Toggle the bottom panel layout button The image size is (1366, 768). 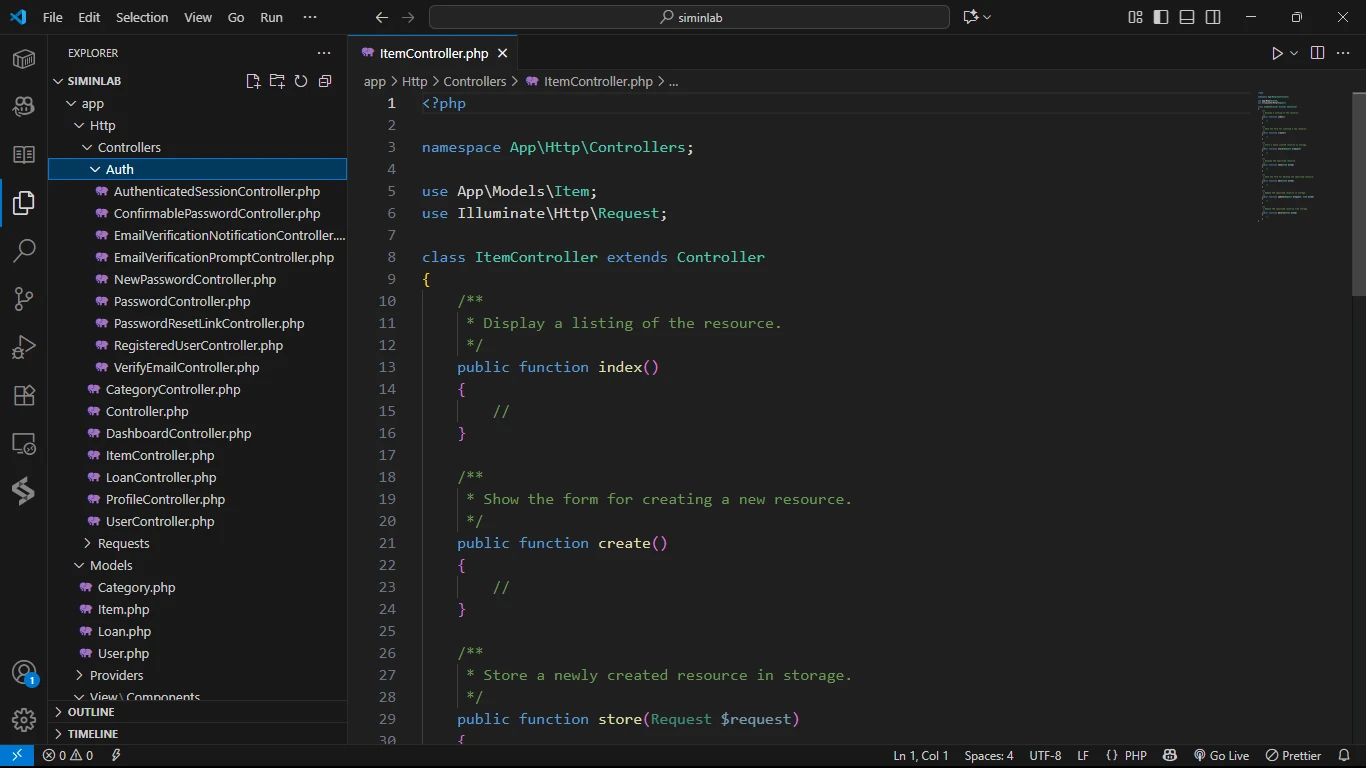[x=1187, y=17]
